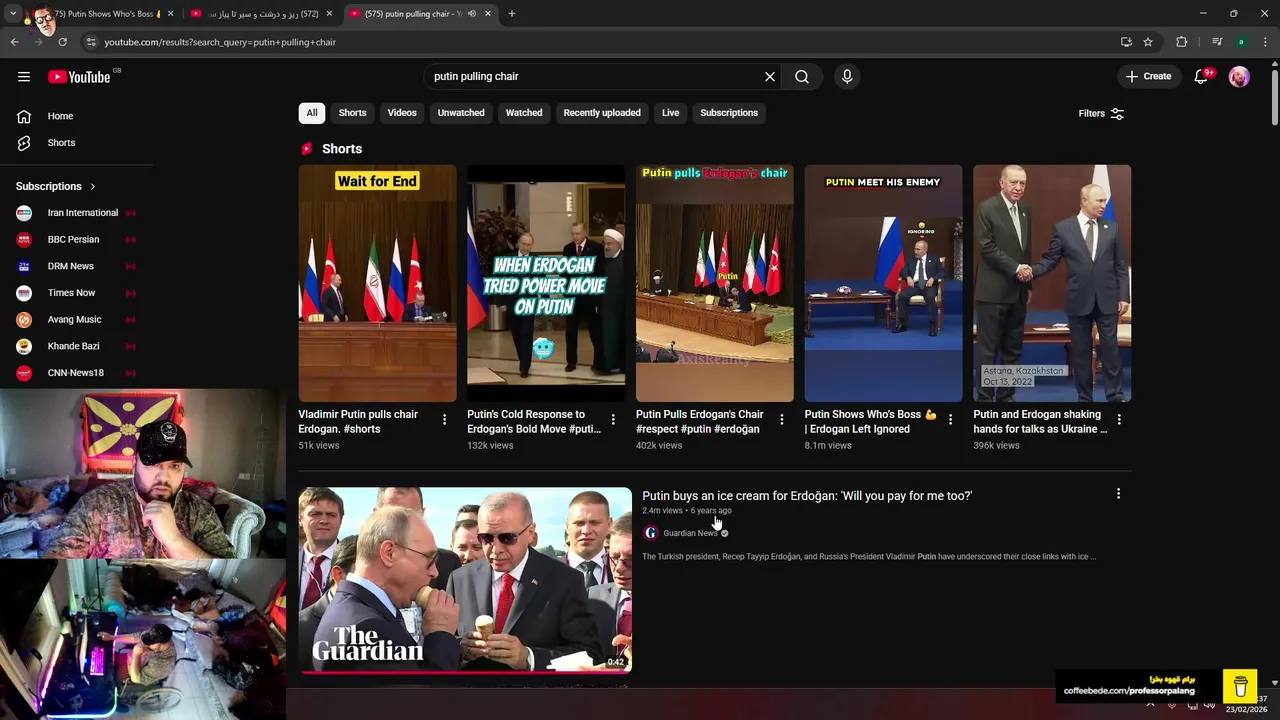
Task: Click the browser address bar URL
Action: [x=220, y=42]
